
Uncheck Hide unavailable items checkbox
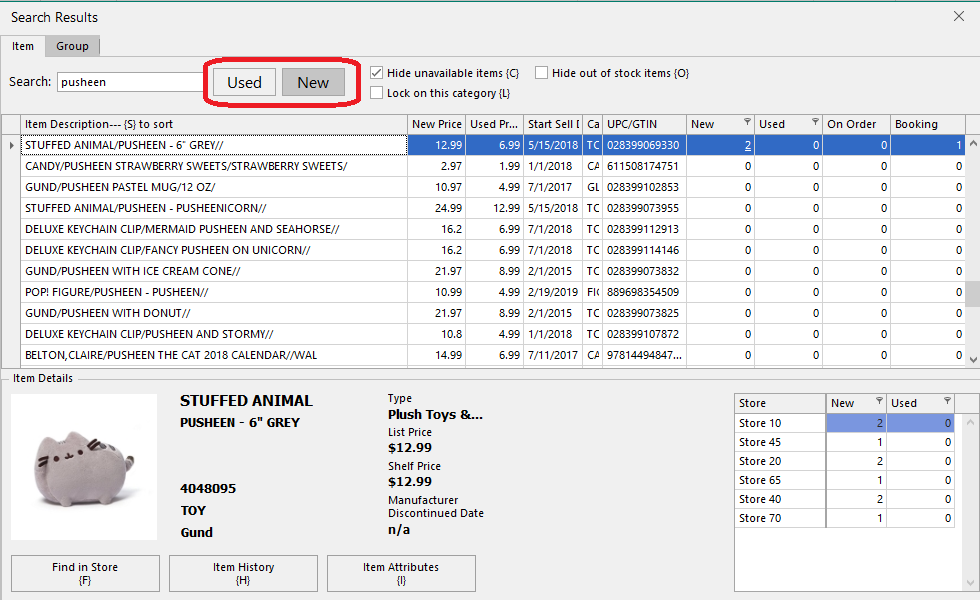376,73
